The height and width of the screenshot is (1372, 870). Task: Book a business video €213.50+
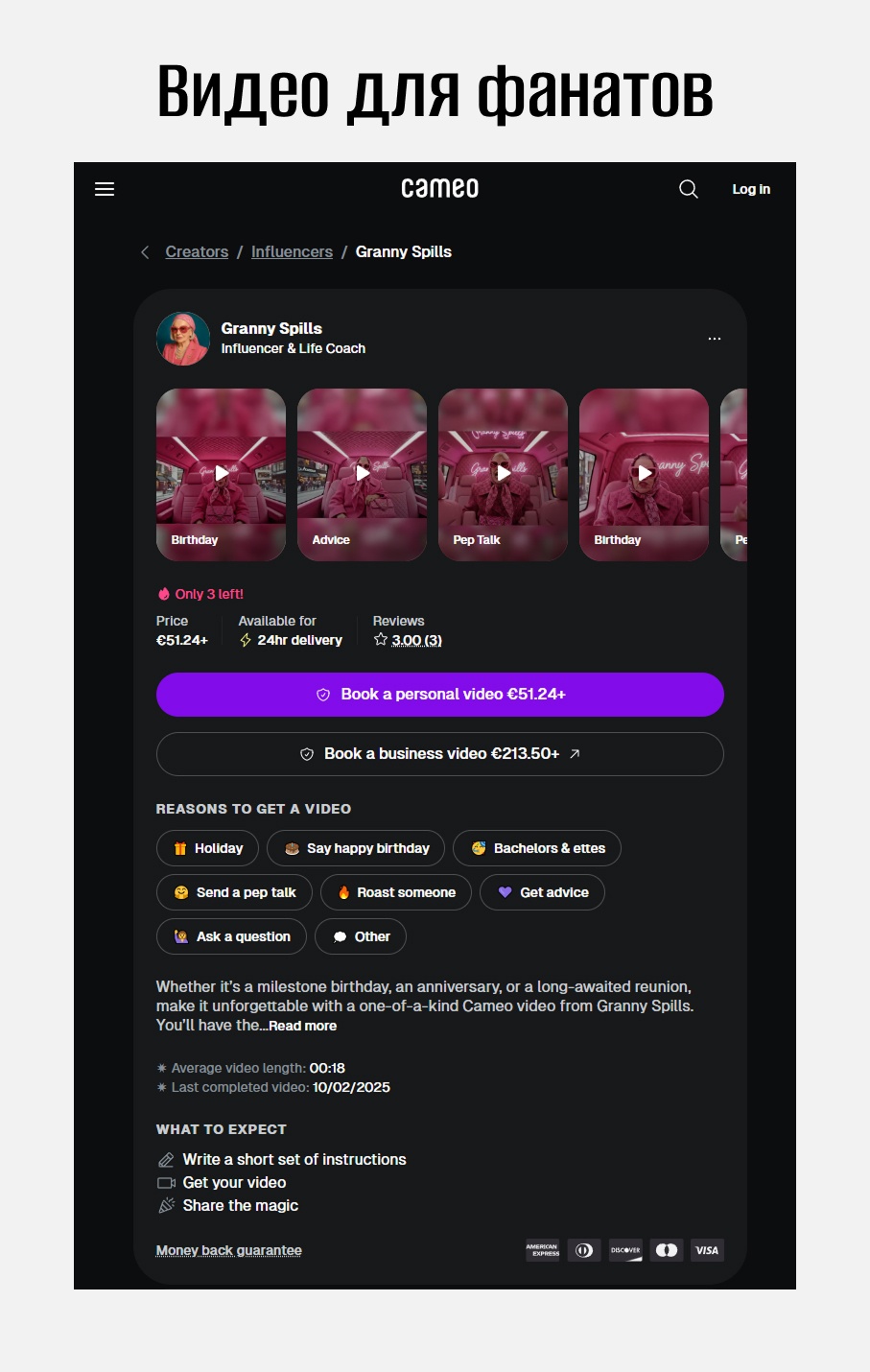click(x=440, y=754)
